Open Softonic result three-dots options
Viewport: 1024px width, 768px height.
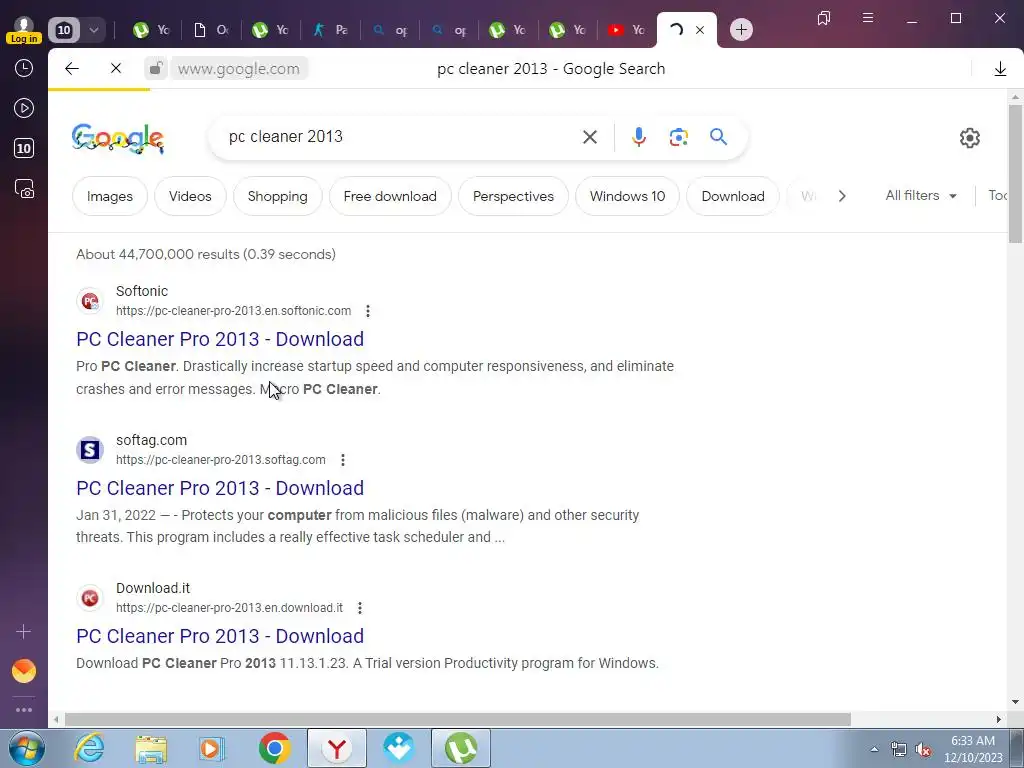pyautogui.click(x=368, y=311)
